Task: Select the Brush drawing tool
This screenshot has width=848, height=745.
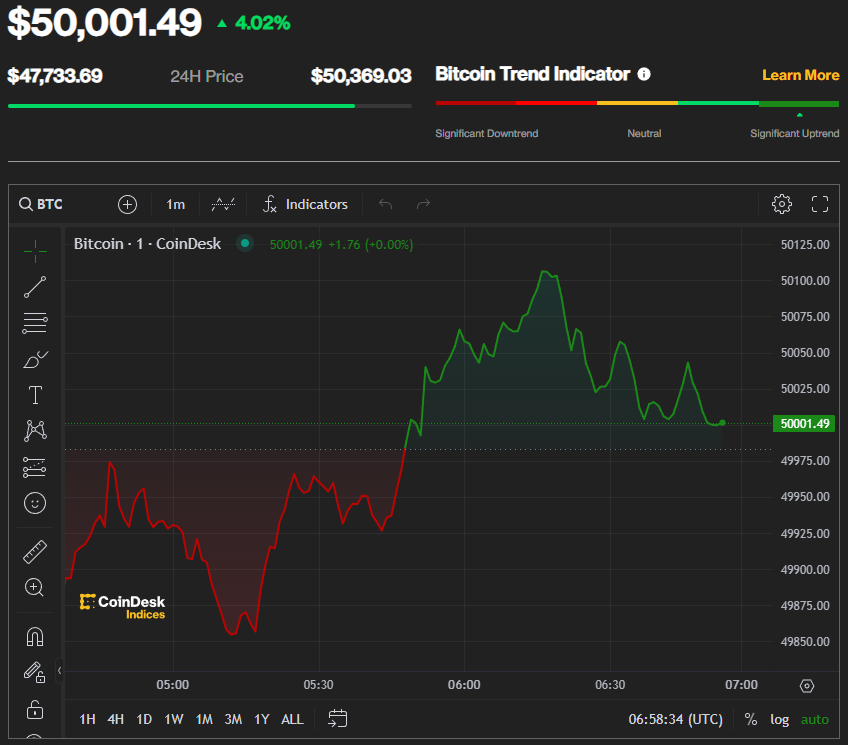Action: 35,359
